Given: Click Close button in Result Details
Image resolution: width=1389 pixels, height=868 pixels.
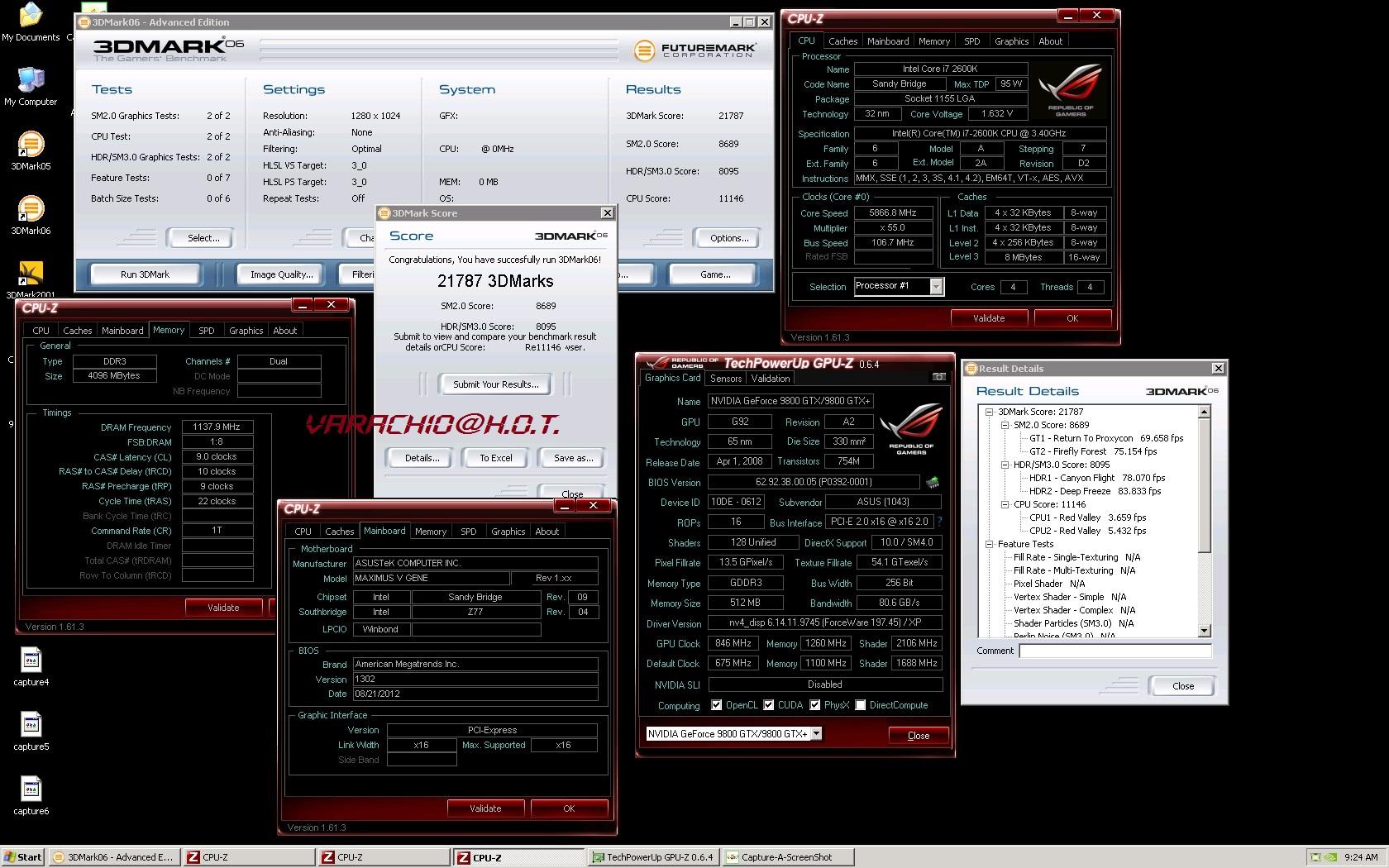Looking at the screenshot, I should pyautogui.click(x=1182, y=686).
